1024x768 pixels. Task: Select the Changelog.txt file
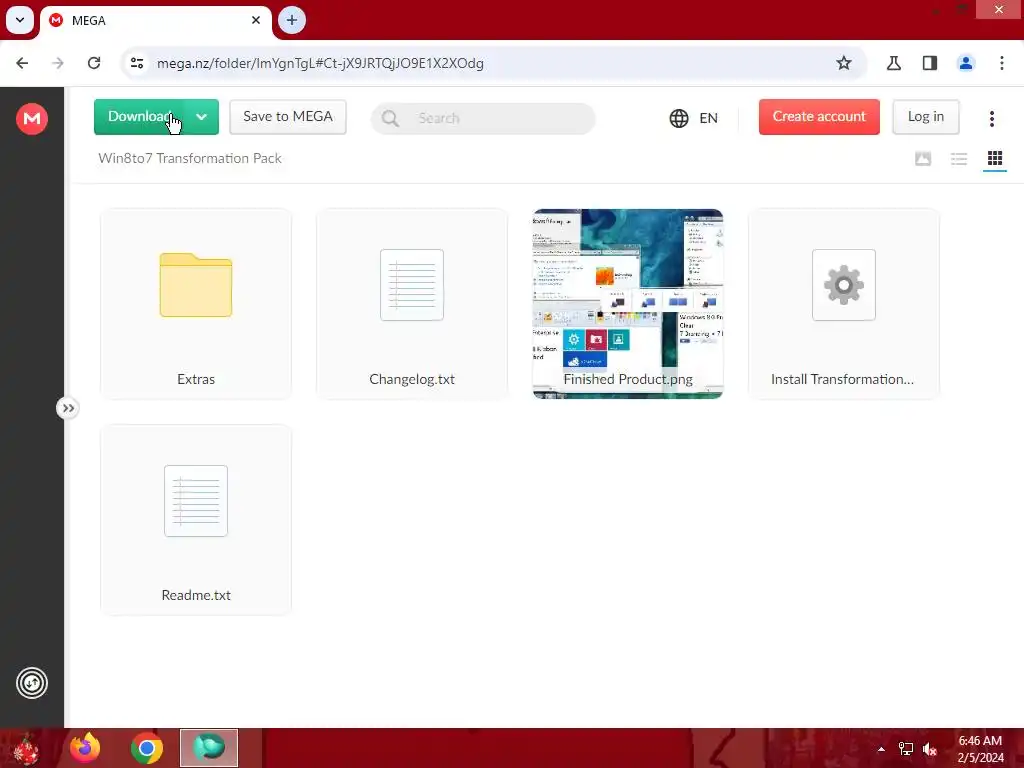tap(411, 304)
